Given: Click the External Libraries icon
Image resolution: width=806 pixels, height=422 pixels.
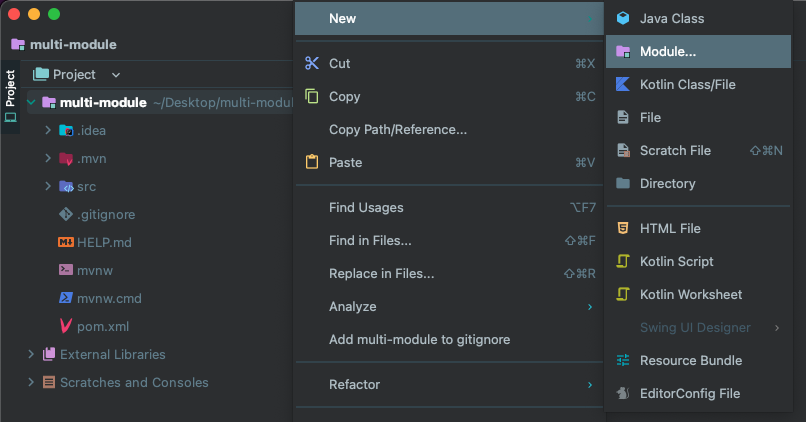Looking at the screenshot, I should click(49, 354).
